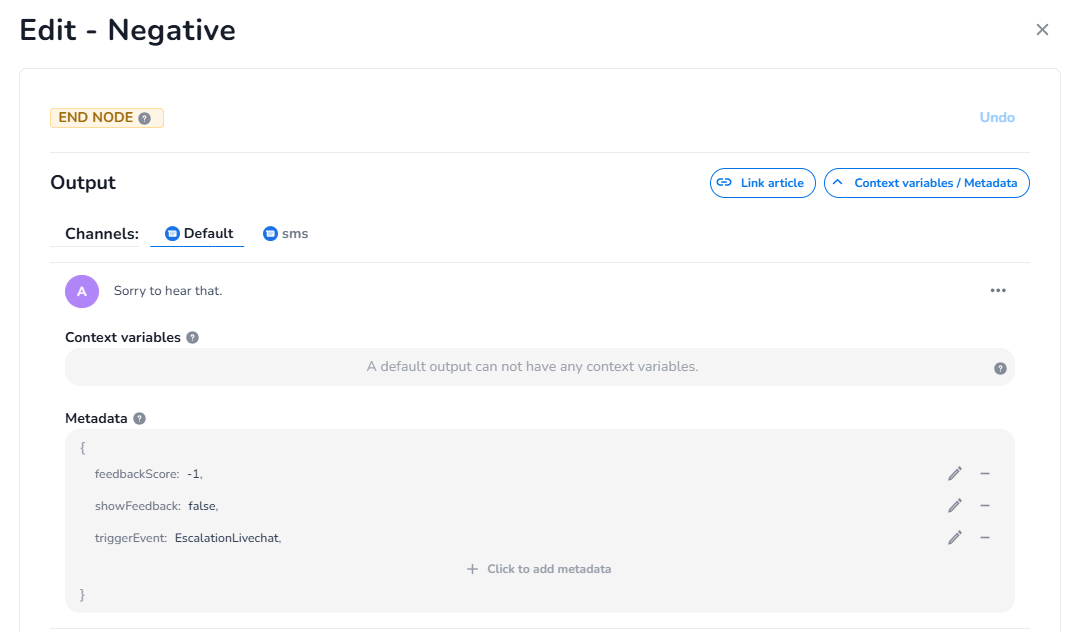The width and height of the screenshot is (1066, 632).
Task: Open the three-dot menu for the message
Action: [998, 291]
